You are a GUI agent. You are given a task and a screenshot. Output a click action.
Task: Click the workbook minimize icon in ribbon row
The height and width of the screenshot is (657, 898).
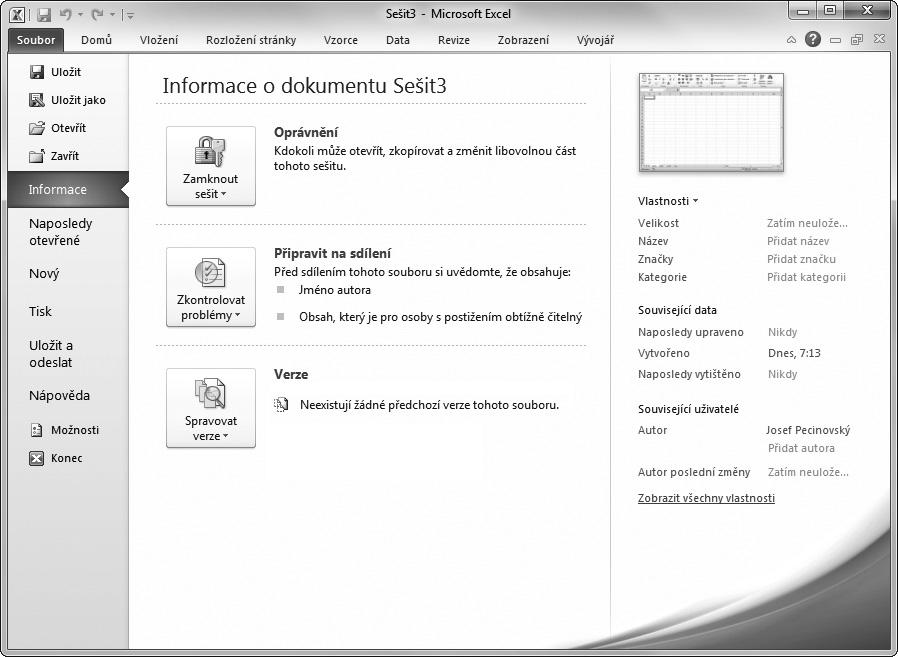836,40
